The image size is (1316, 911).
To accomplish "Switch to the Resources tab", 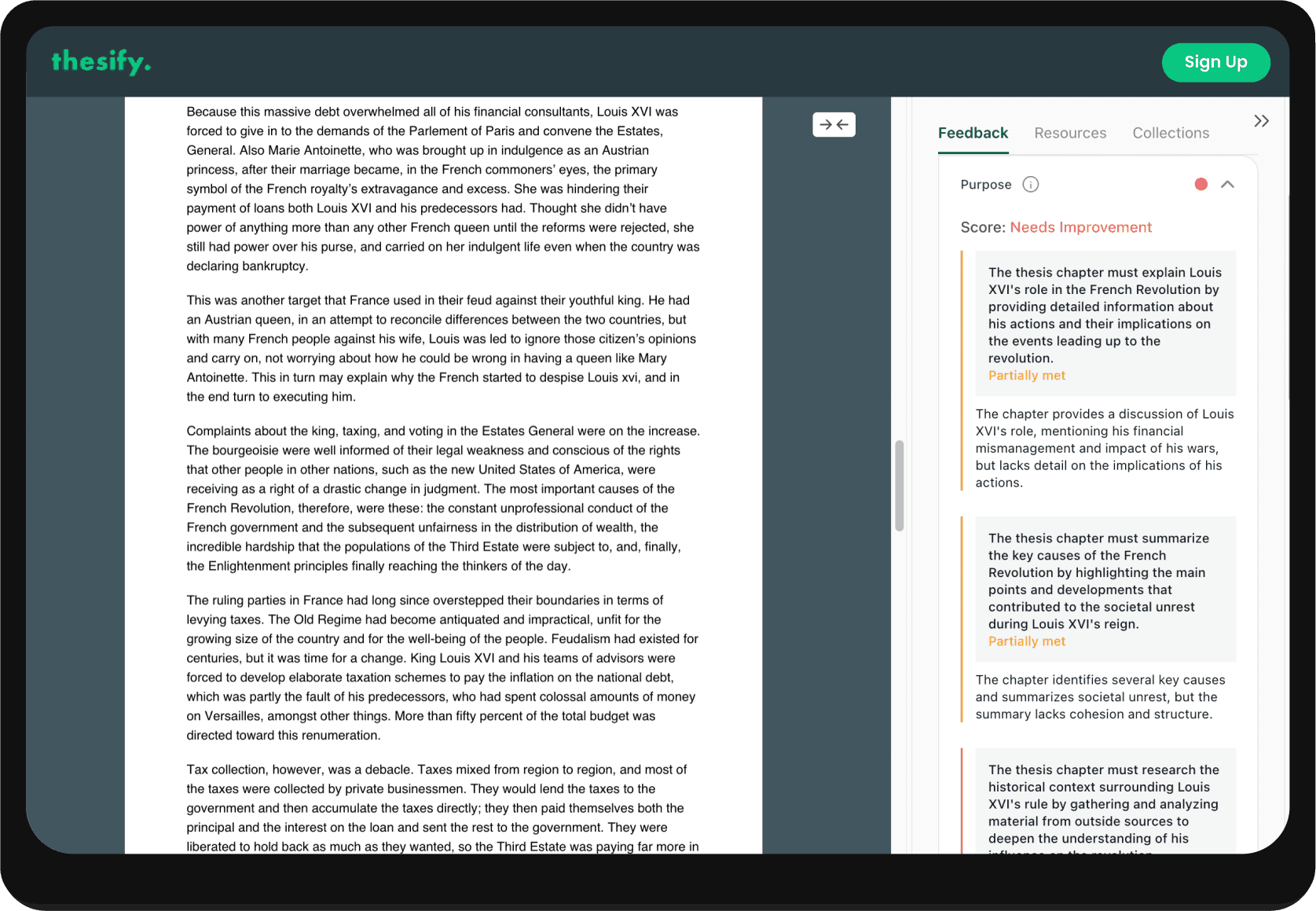I will (1070, 133).
